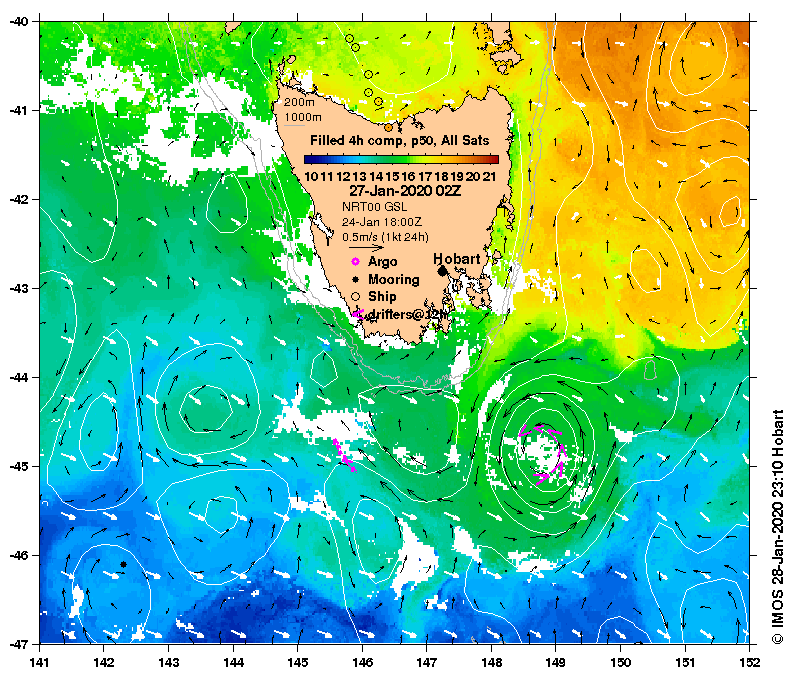This screenshot has width=792, height=678.
Task: Click the '200m' depth contour label
Action: pos(299,102)
